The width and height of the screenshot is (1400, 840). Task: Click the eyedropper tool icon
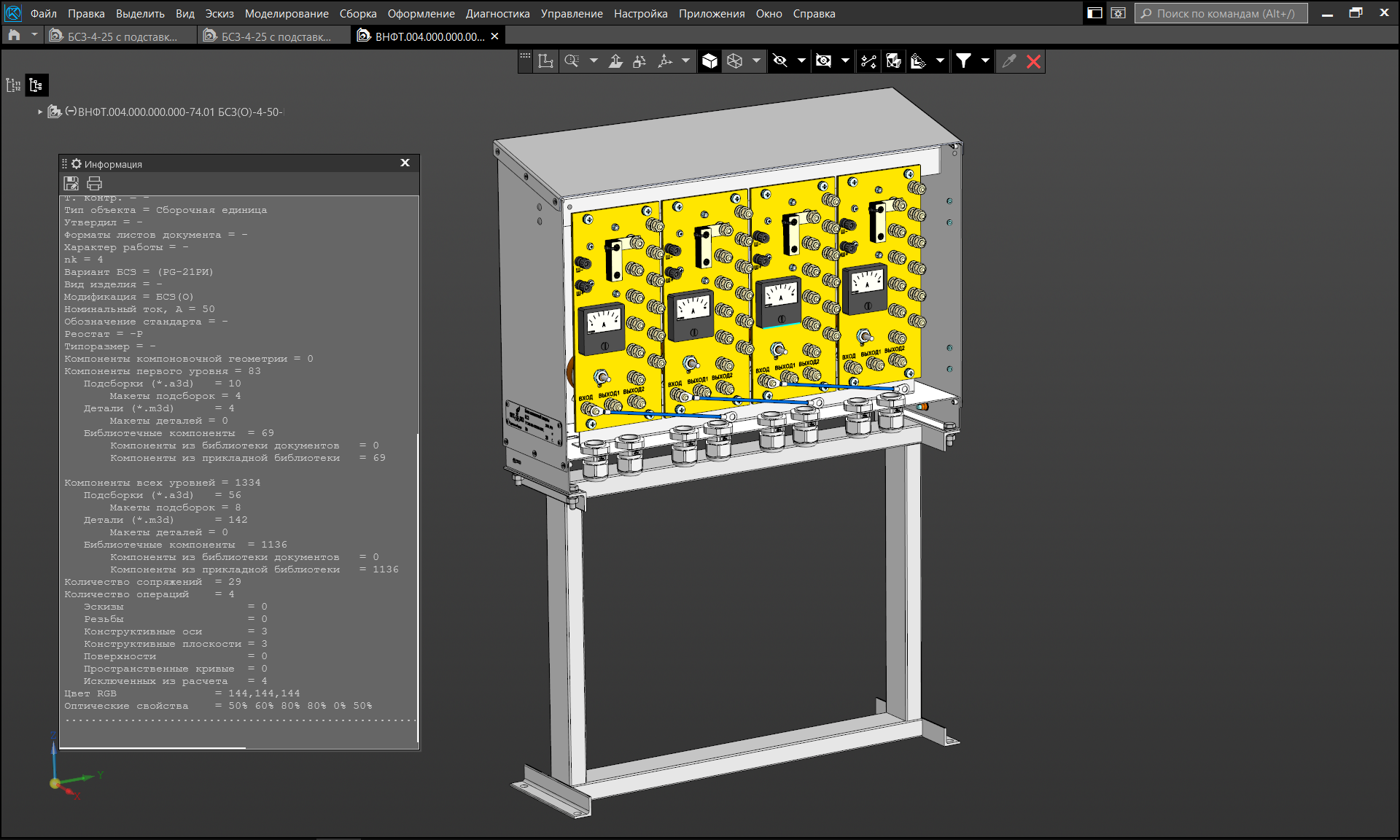tap(1008, 61)
